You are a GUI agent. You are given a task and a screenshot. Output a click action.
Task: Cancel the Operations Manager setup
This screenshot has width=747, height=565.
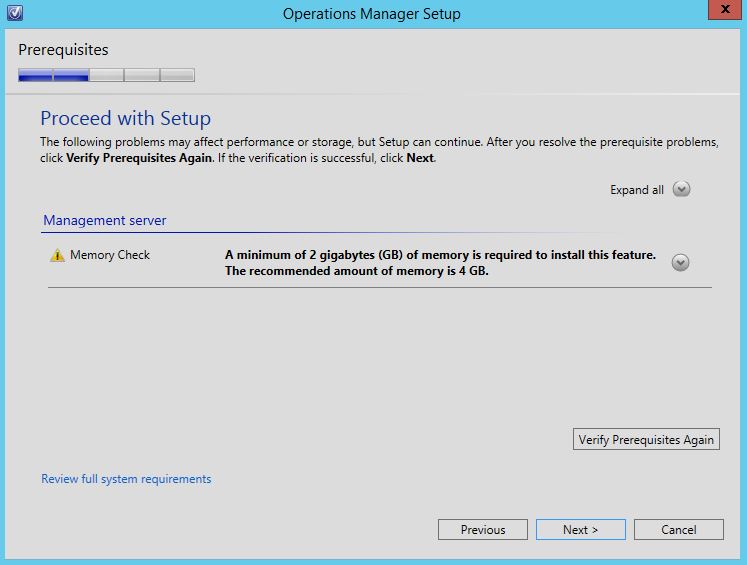pyautogui.click(x=678, y=530)
